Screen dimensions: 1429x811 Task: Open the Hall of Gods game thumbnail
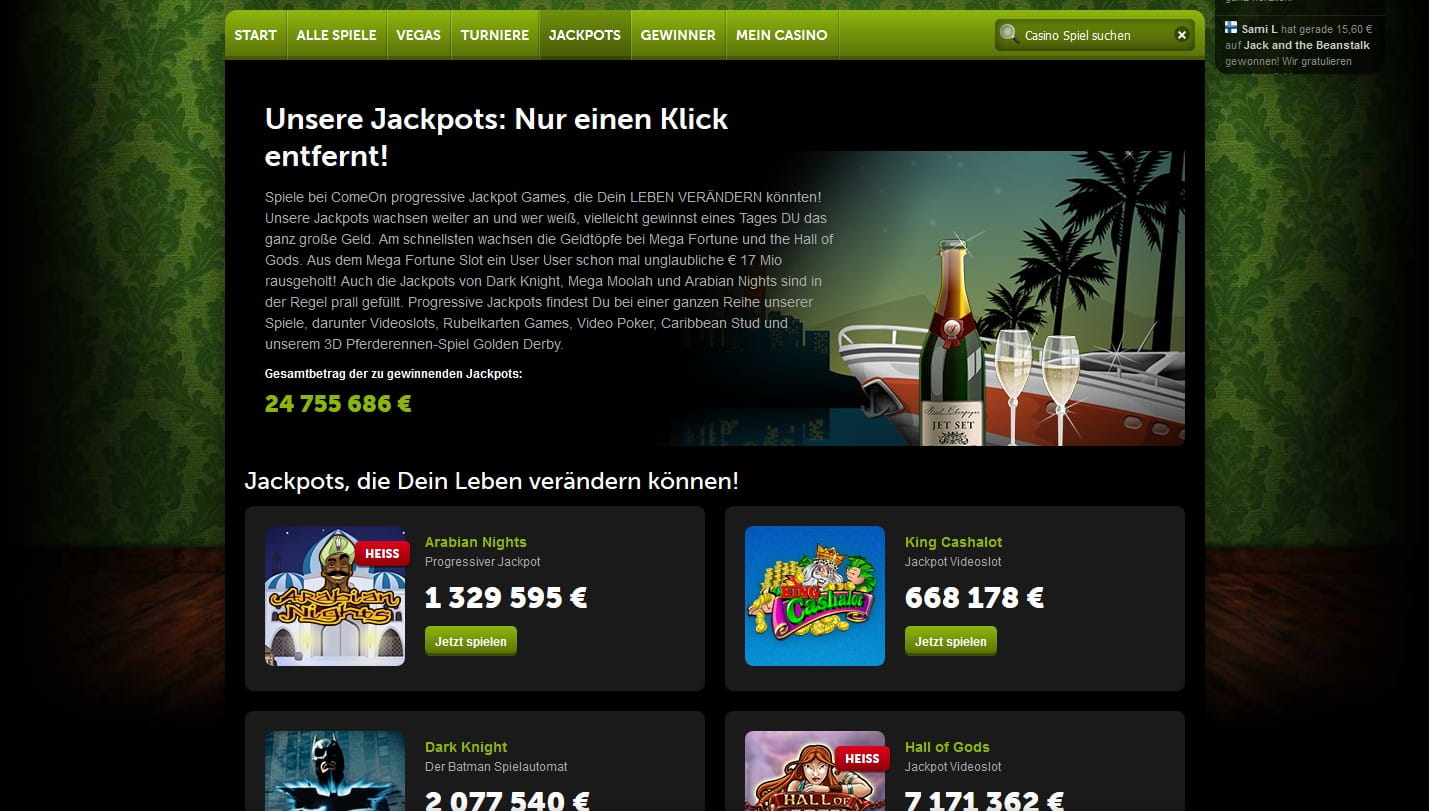click(x=815, y=771)
